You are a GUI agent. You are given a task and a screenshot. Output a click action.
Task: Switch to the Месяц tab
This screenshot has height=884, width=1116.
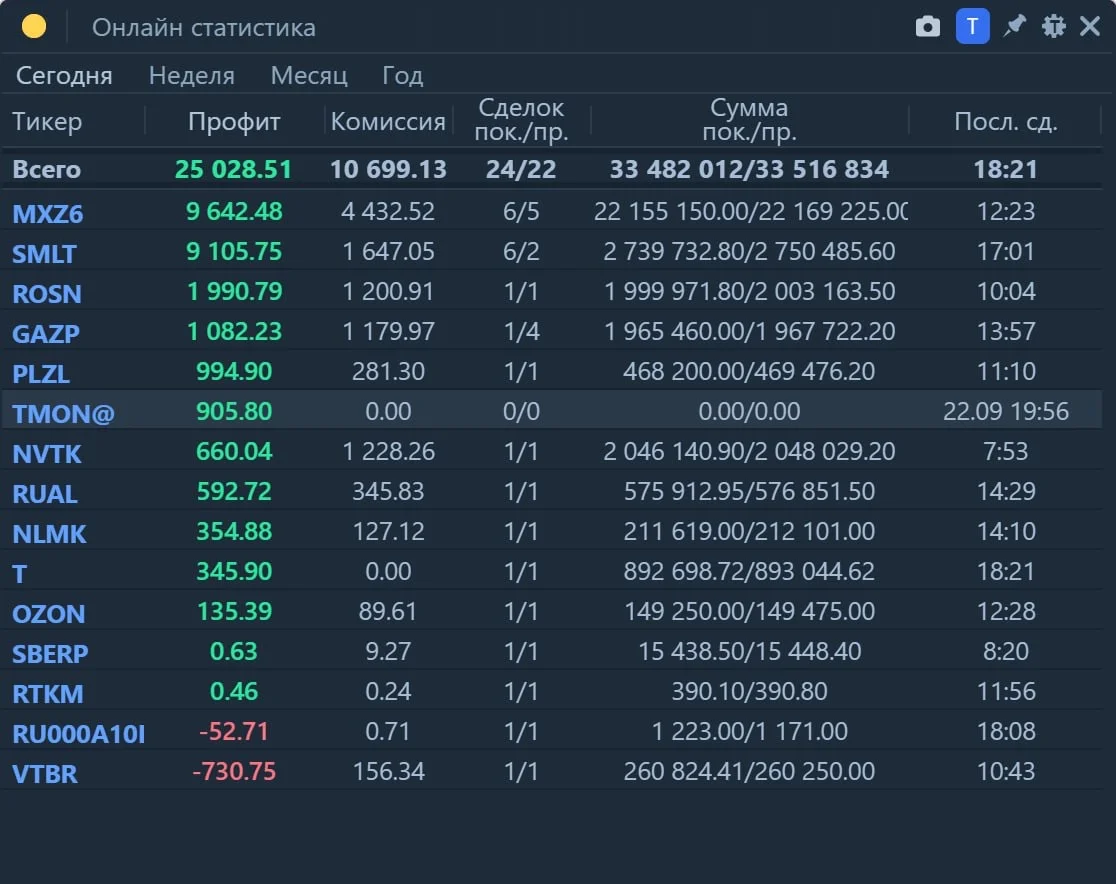309,75
